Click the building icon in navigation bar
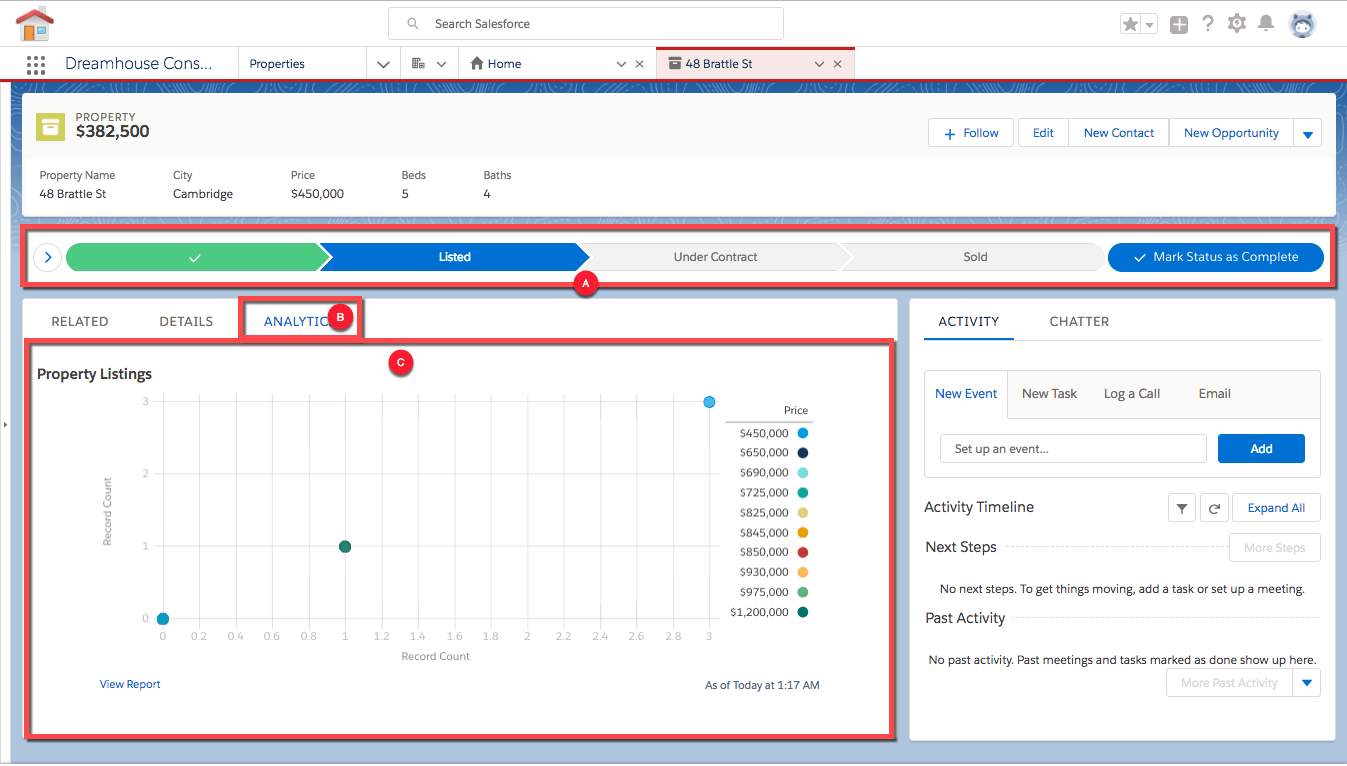Image resolution: width=1347 pixels, height=766 pixels. click(x=419, y=64)
